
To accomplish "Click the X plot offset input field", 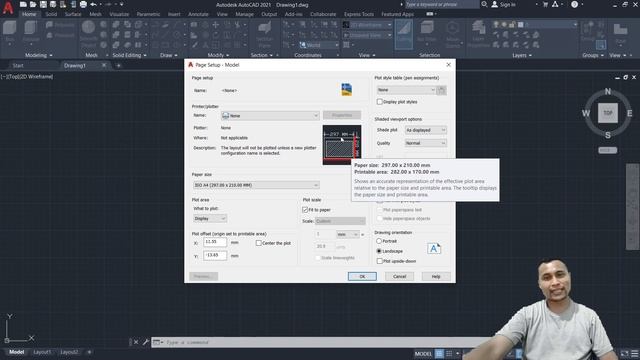I will pyautogui.click(x=215, y=242).
